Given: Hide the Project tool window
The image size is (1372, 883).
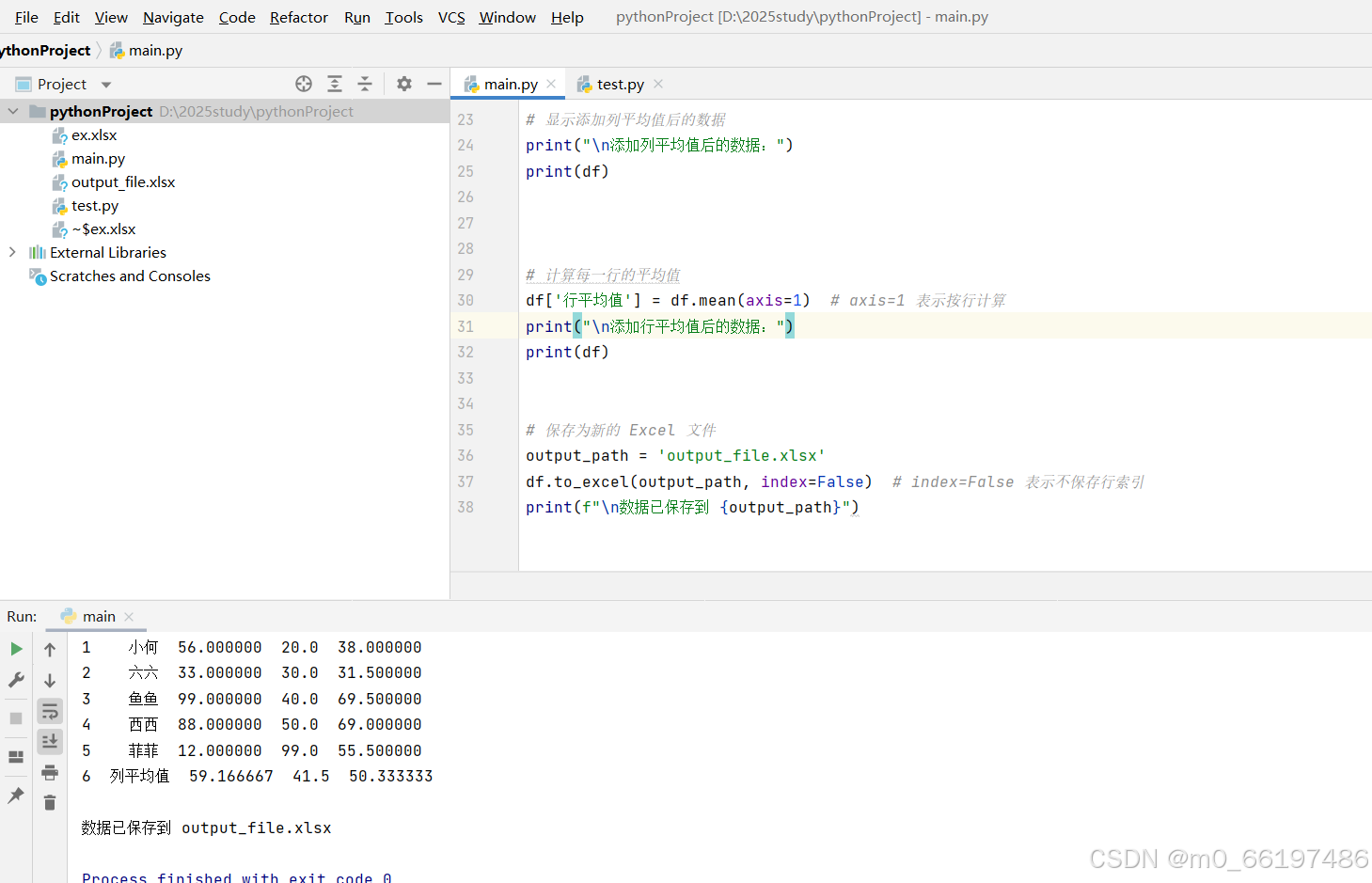Looking at the screenshot, I should tap(434, 84).
